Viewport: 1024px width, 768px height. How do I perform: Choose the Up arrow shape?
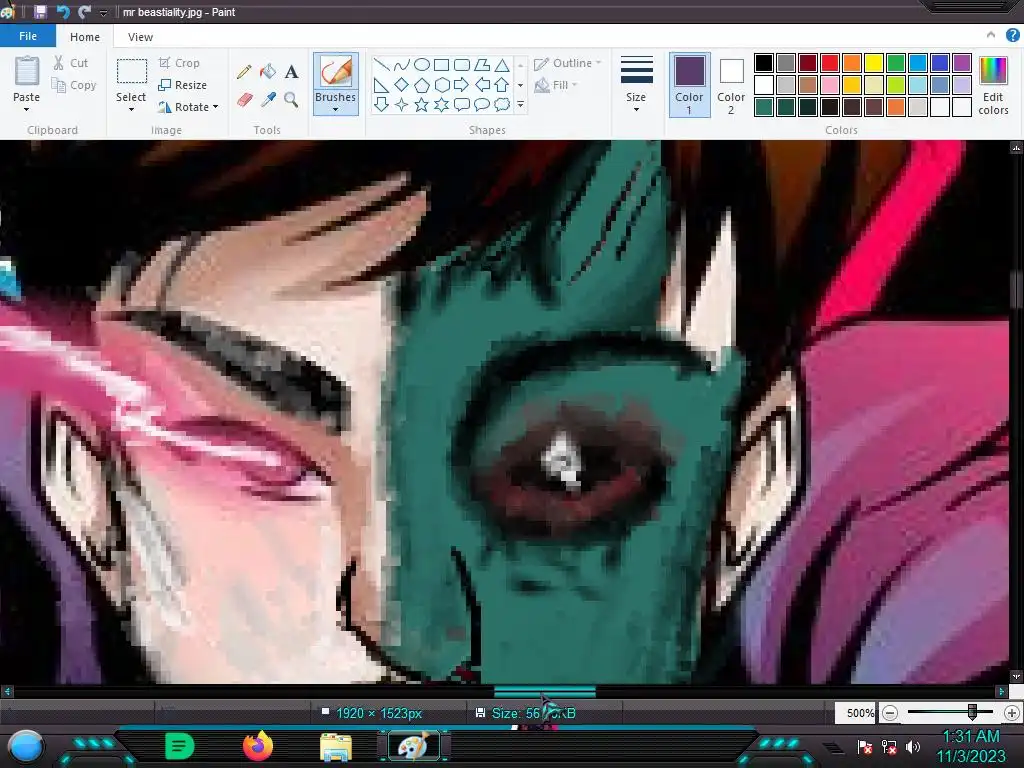coord(502,85)
